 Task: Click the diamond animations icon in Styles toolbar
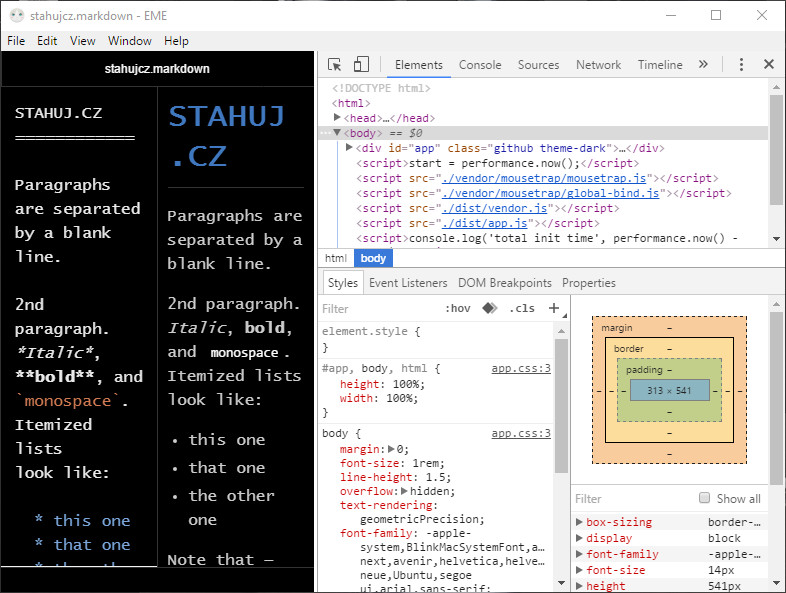(490, 308)
